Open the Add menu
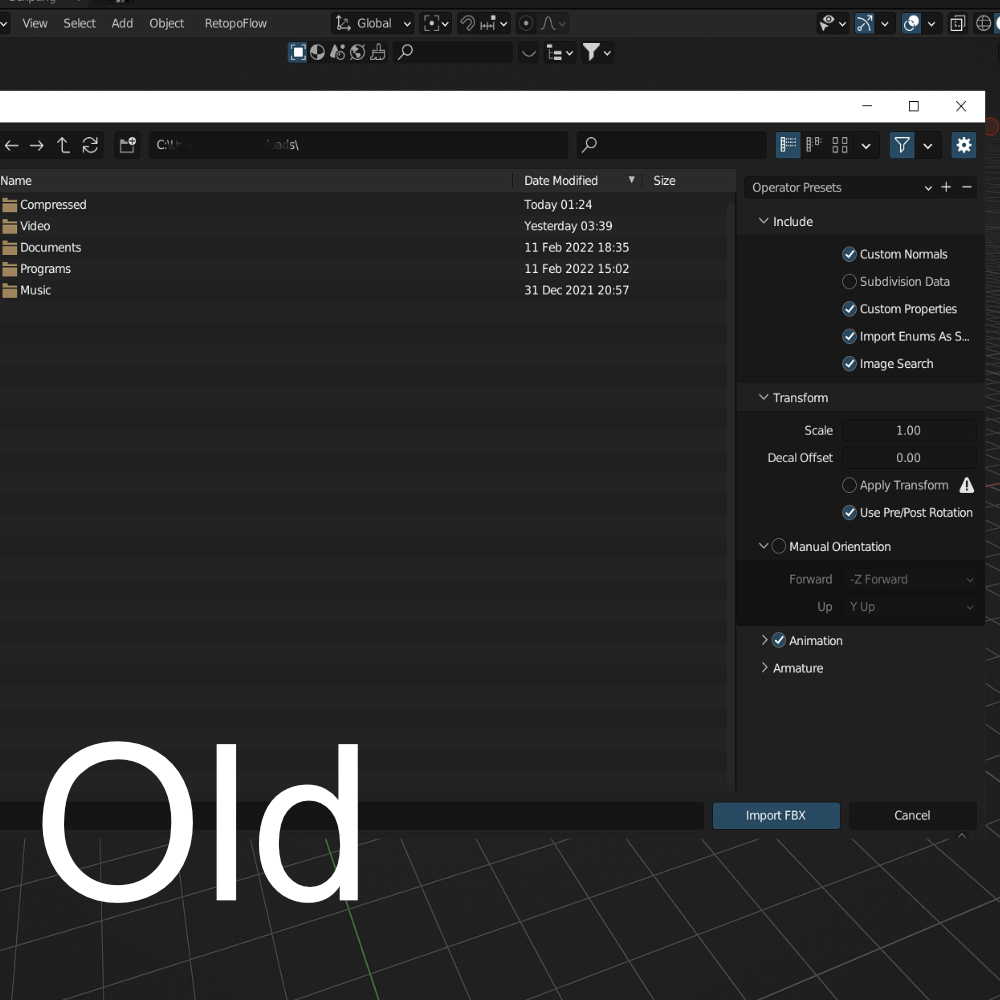This screenshot has width=1000, height=1000. pyautogui.click(x=122, y=24)
